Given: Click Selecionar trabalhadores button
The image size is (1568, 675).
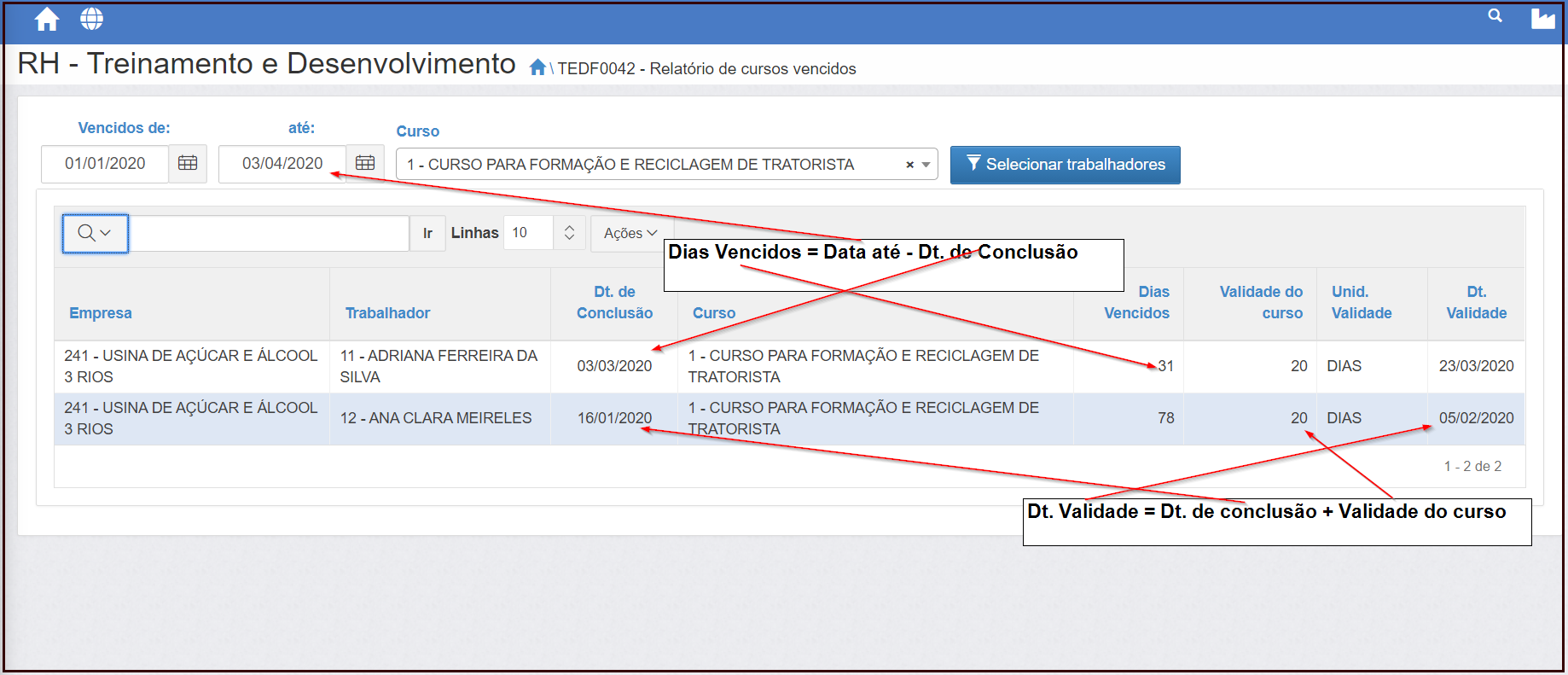Looking at the screenshot, I should [1066, 165].
